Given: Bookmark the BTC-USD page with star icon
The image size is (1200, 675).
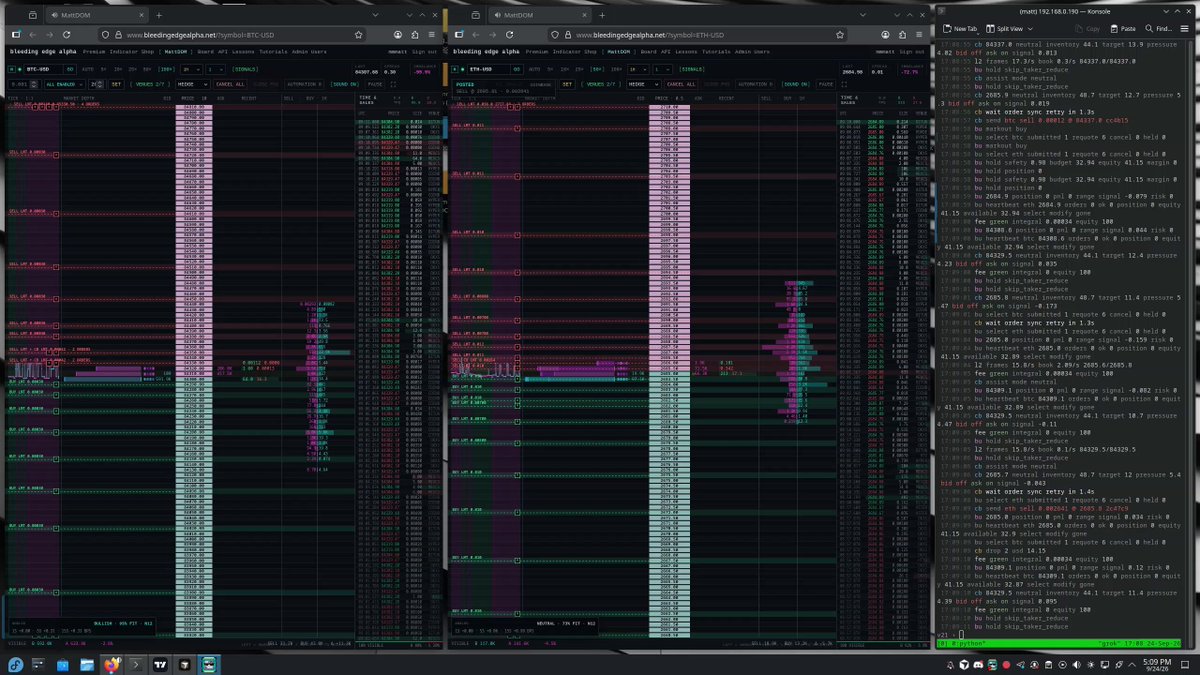Looking at the screenshot, I should coord(359,34).
